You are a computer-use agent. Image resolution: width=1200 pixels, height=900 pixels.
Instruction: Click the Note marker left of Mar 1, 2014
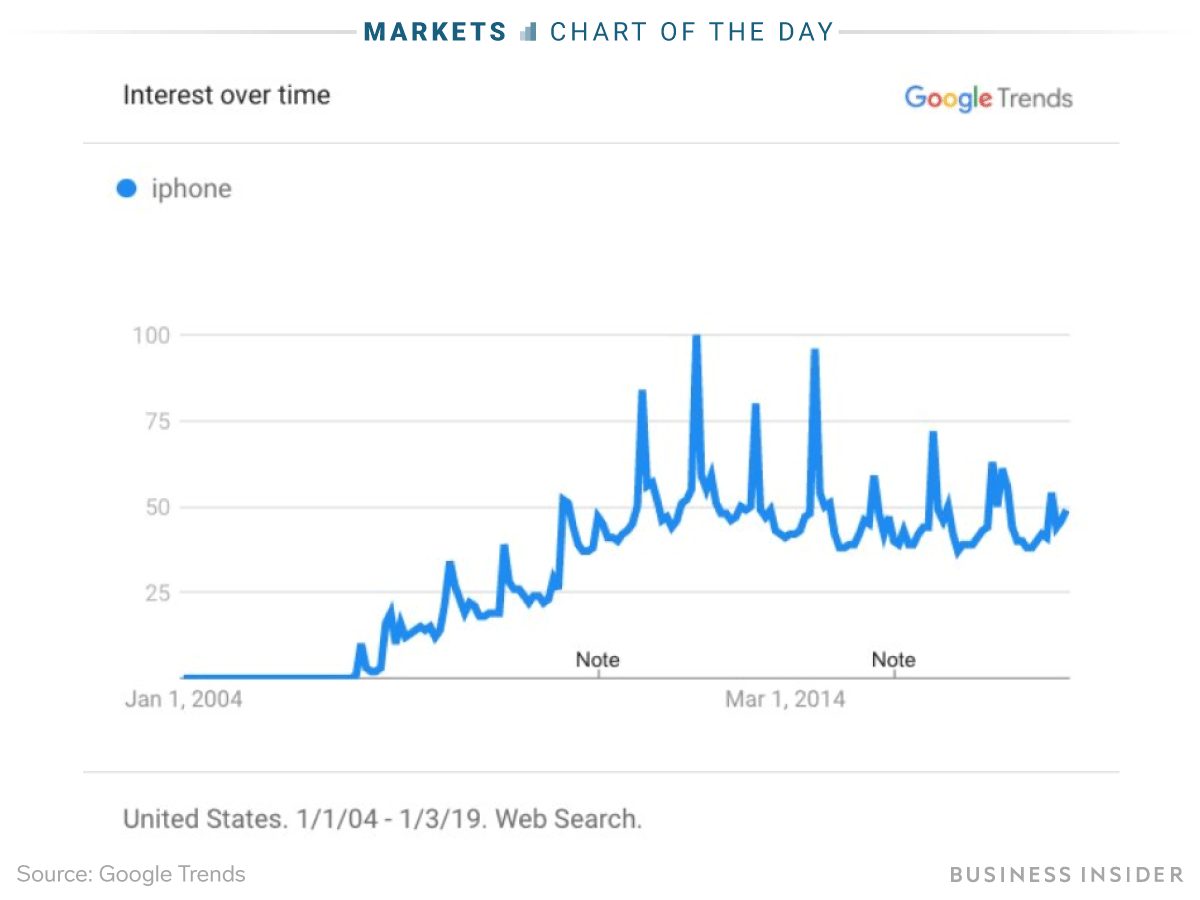point(597,660)
